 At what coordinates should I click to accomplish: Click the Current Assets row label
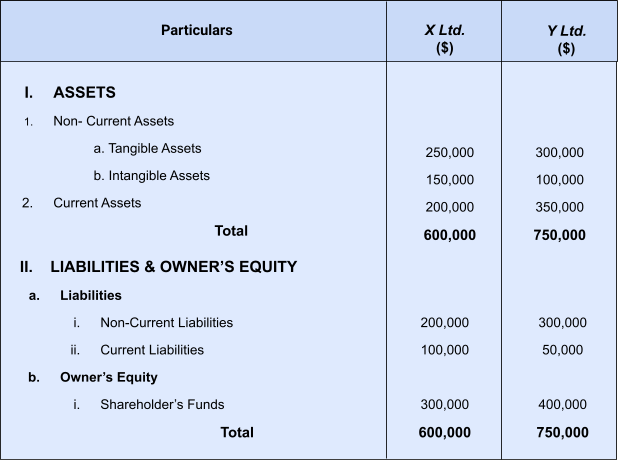tap(97, 202)
